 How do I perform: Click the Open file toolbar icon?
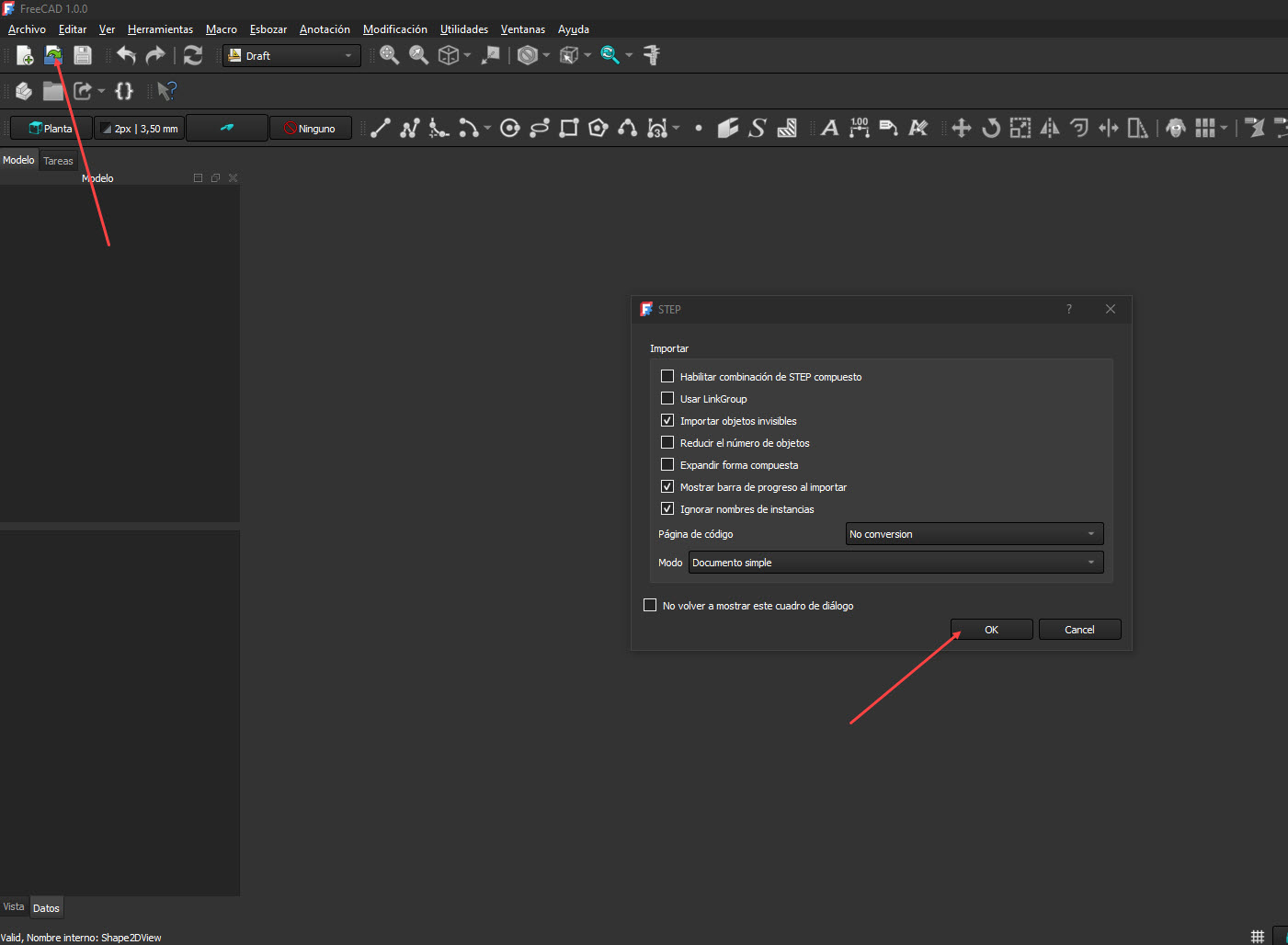(53, 55)
